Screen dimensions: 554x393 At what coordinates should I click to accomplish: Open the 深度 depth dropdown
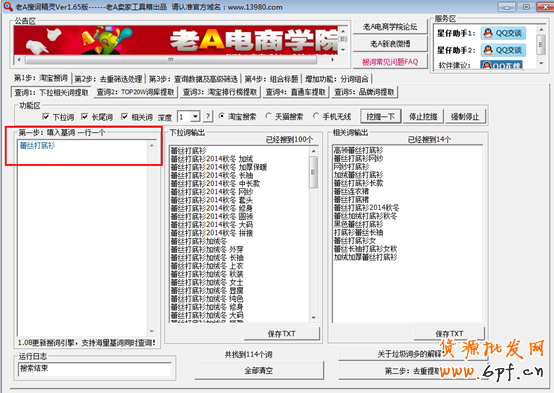tap(195, 117)
